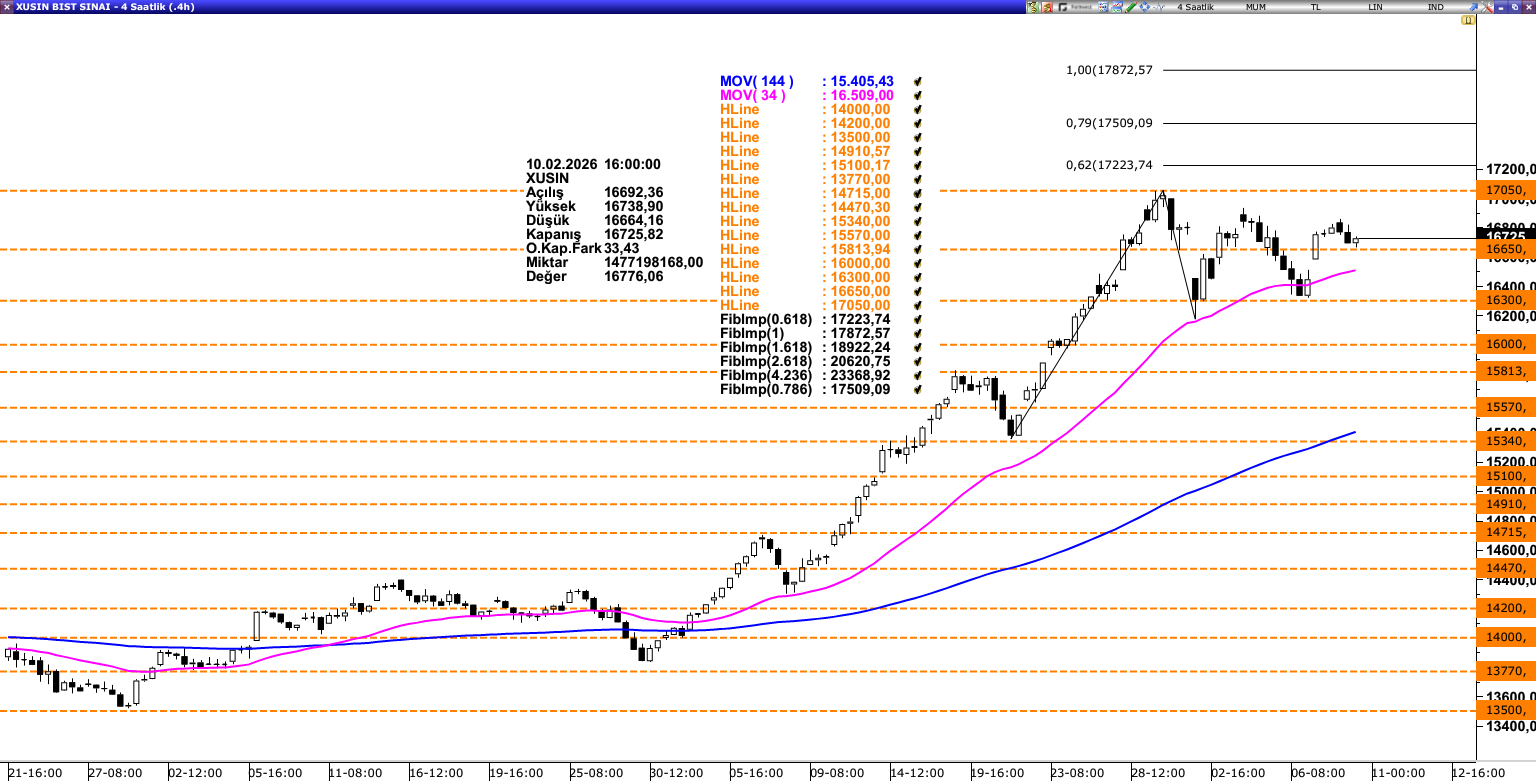Click the first green-yellow toolbar icon
Image resolution: width=1536 pixels, height=781 pixels.
(1032, 7)
